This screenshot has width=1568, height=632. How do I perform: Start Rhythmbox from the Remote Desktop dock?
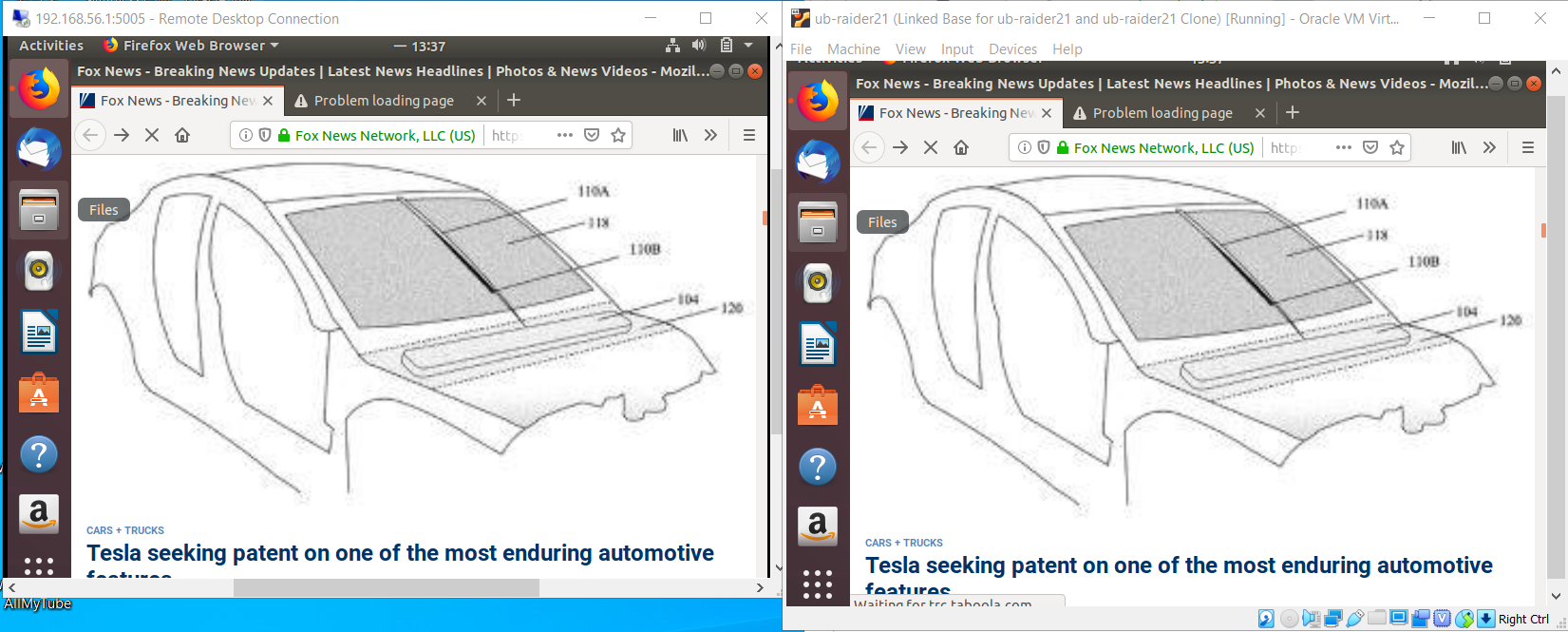pos(39,271)
